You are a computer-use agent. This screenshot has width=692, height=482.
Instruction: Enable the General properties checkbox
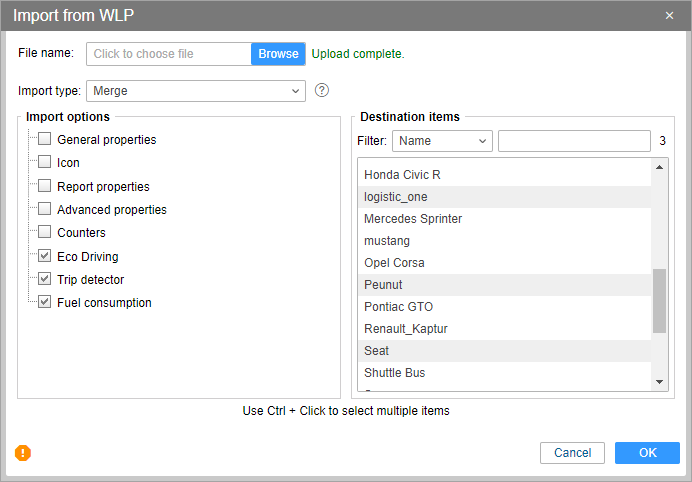pos(44,140)
